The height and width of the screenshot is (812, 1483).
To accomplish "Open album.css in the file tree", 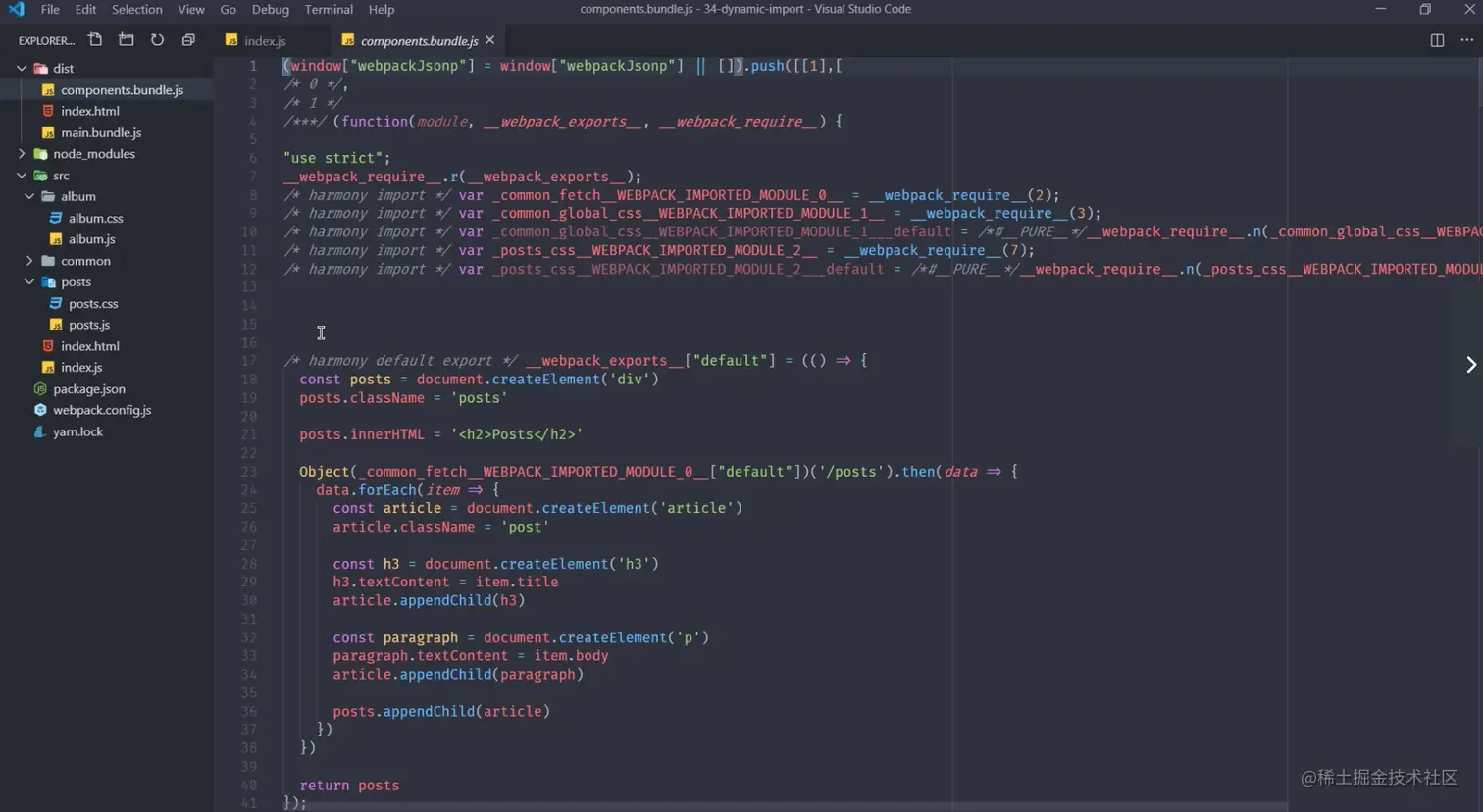I will pos(96,218).
